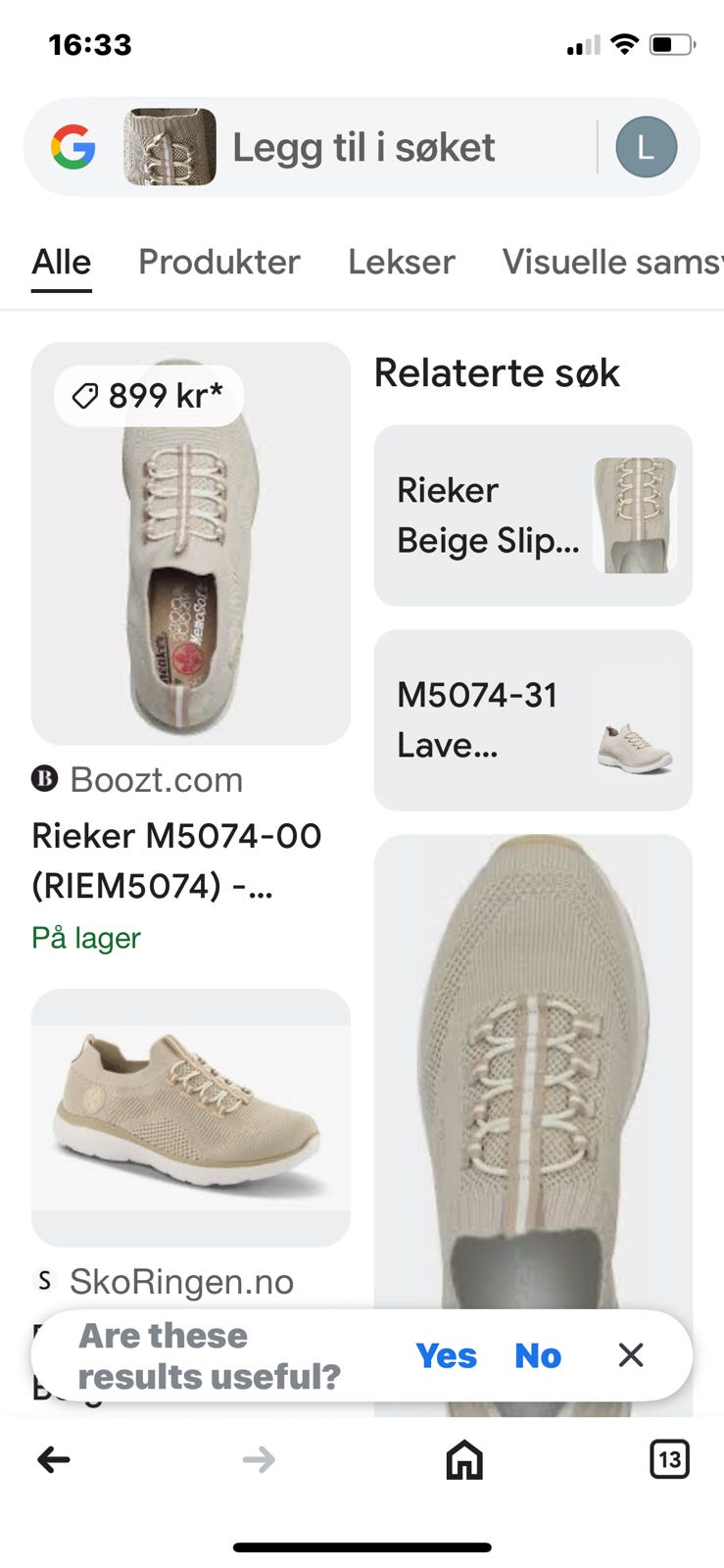Answer No to results useful prompt
Screen dimensions: 724x1568
(x=538, y=1355)
